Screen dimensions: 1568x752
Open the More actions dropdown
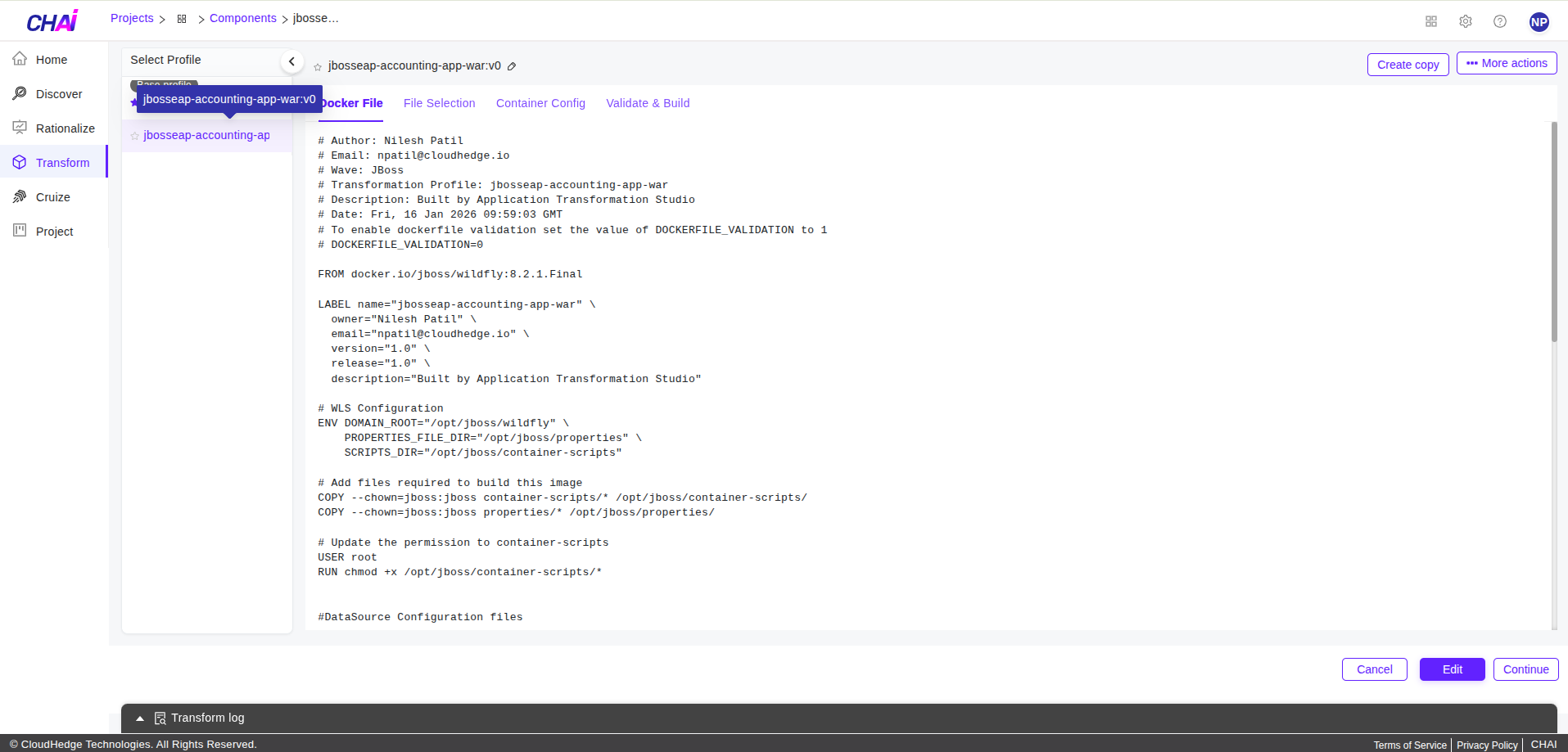1507,63
